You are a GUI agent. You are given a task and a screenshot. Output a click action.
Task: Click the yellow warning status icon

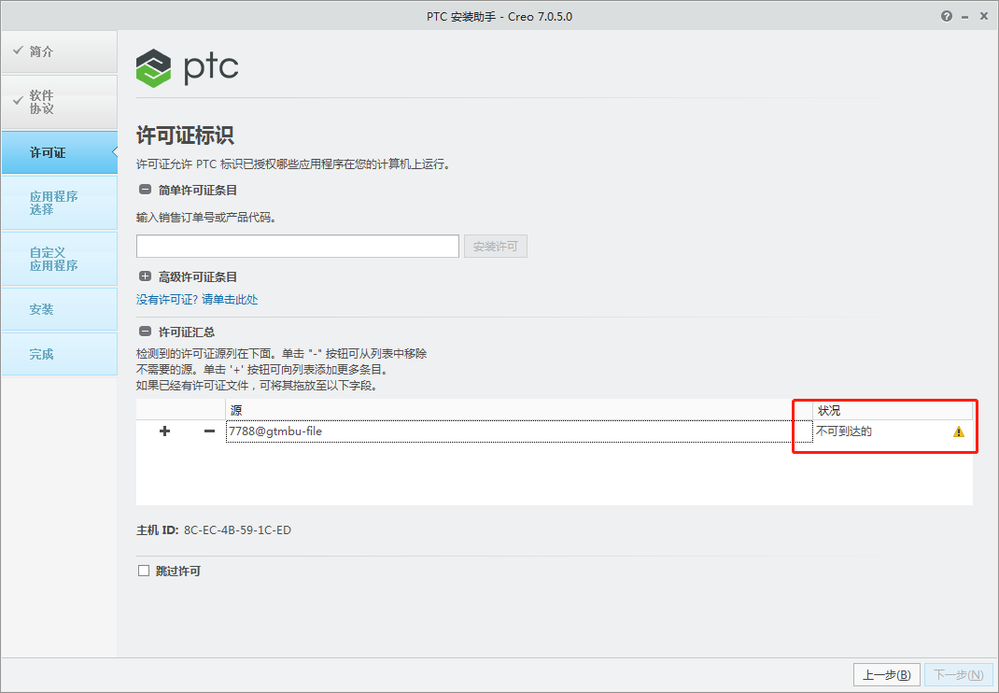click(958, 432)
